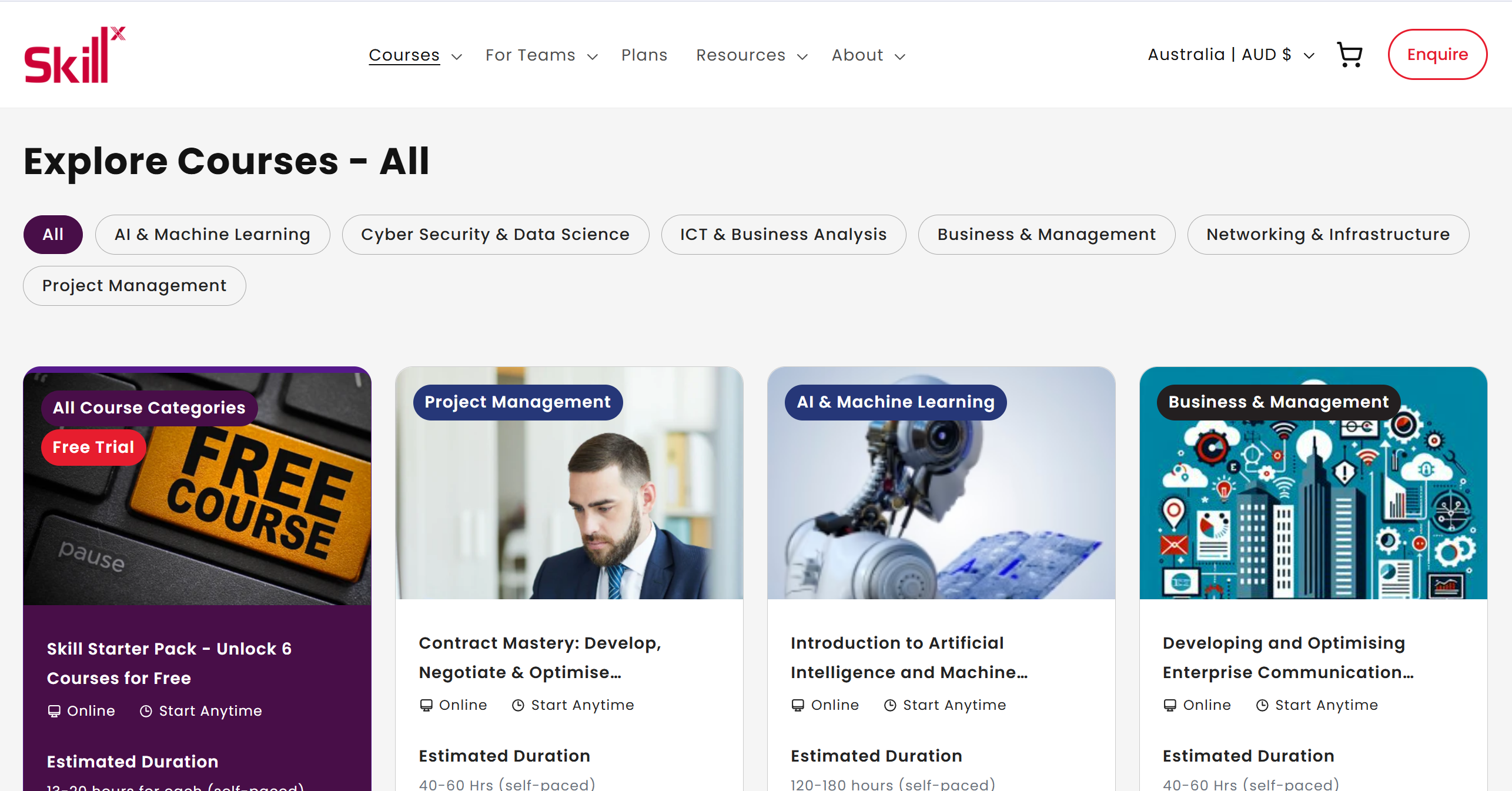Click the Enquire button

click(1437, 55)
